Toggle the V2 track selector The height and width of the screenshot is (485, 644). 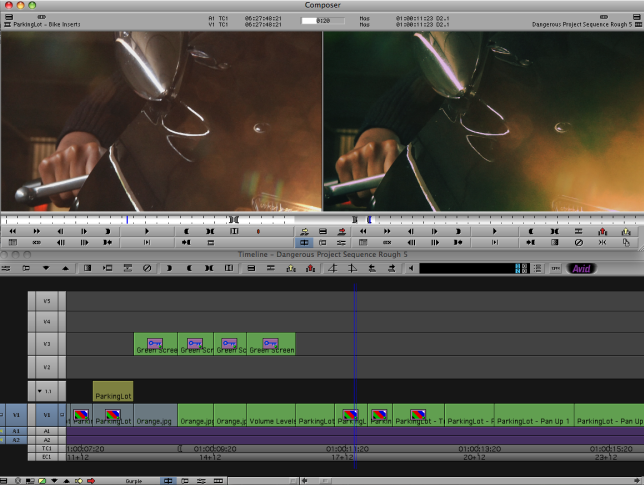pos(47,367)
